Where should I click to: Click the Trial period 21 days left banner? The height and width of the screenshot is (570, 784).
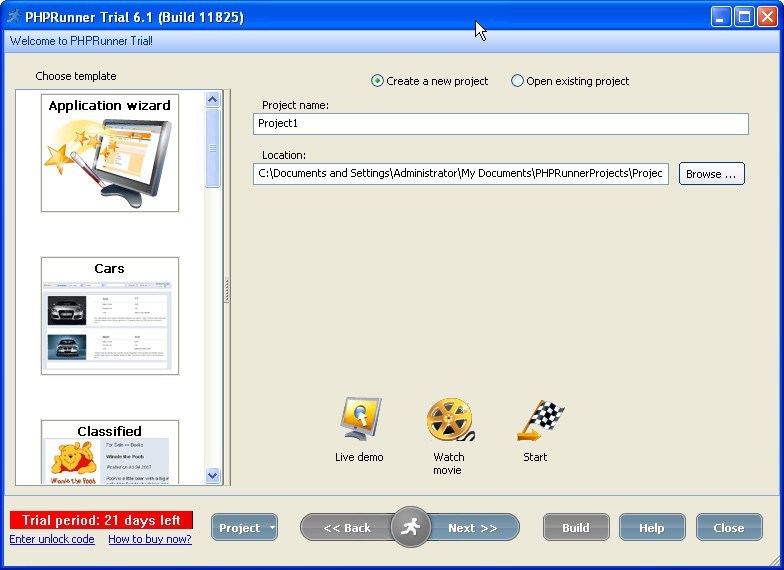pos(101,520)
